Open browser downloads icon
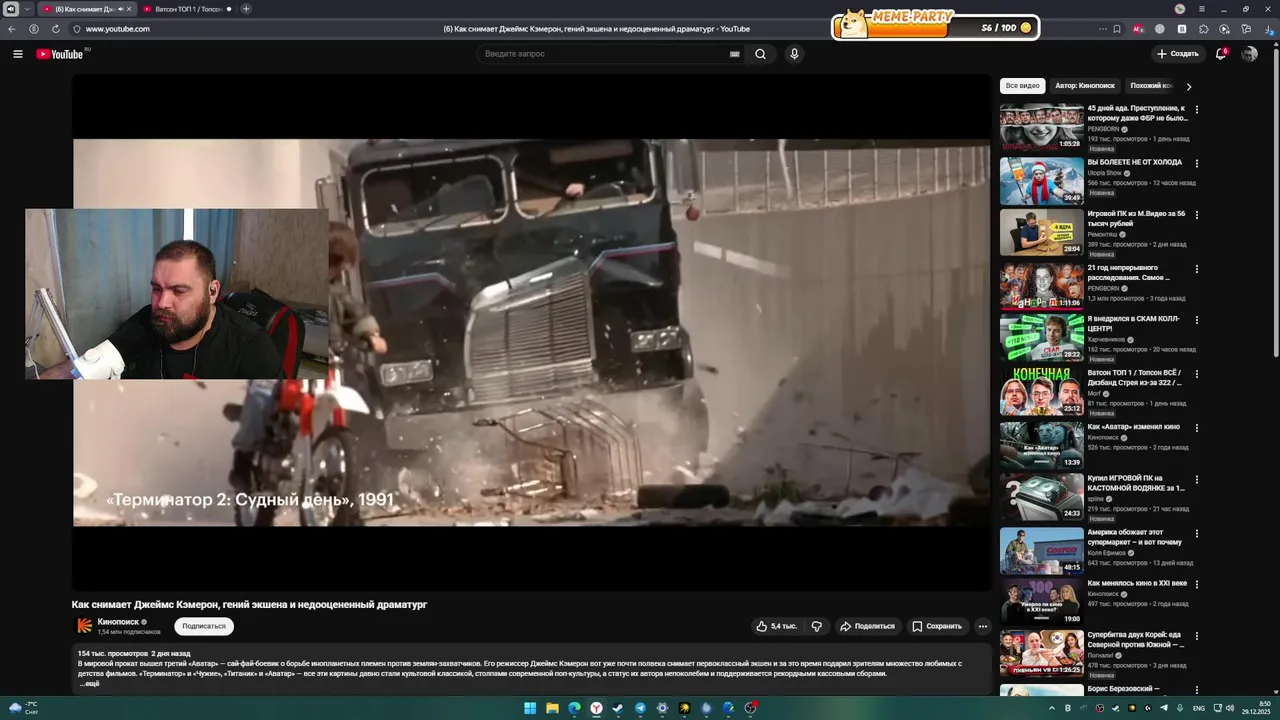This screenshot has height=720, width=1280. tap(1268, 29)
